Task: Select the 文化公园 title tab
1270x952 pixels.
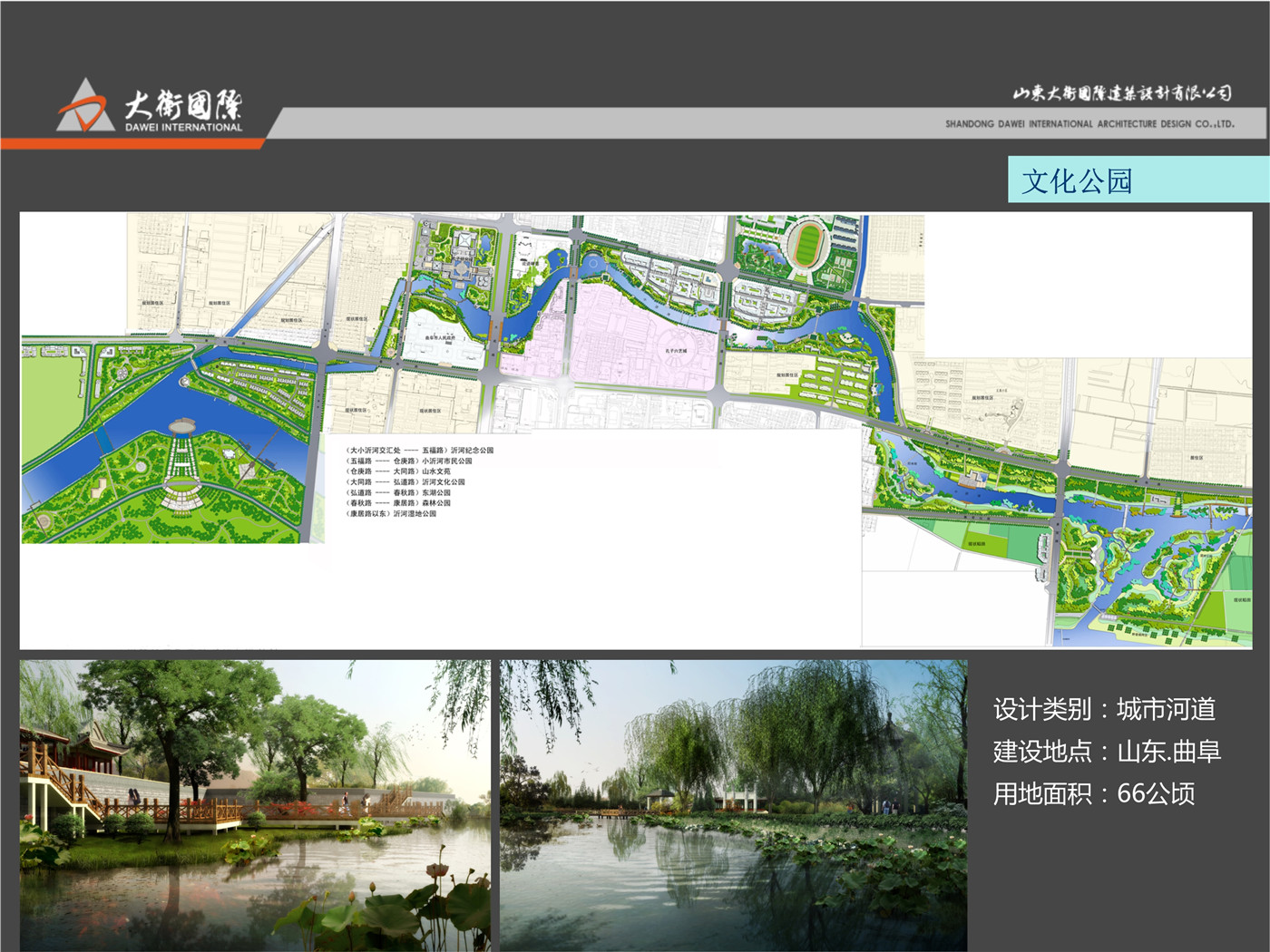Action: (1138, 180)
